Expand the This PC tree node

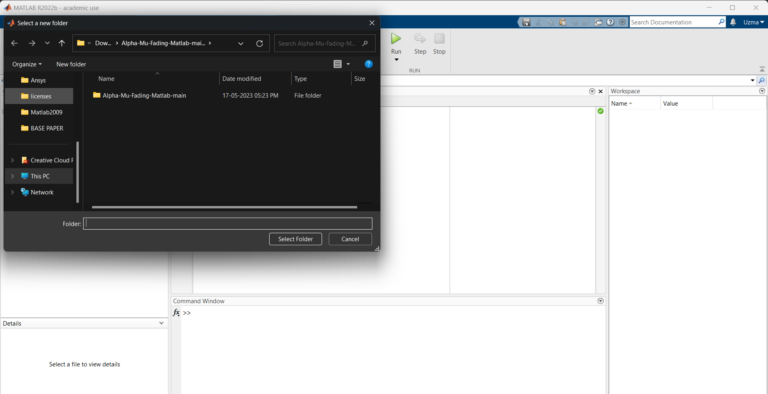click(x=12, y=176)
